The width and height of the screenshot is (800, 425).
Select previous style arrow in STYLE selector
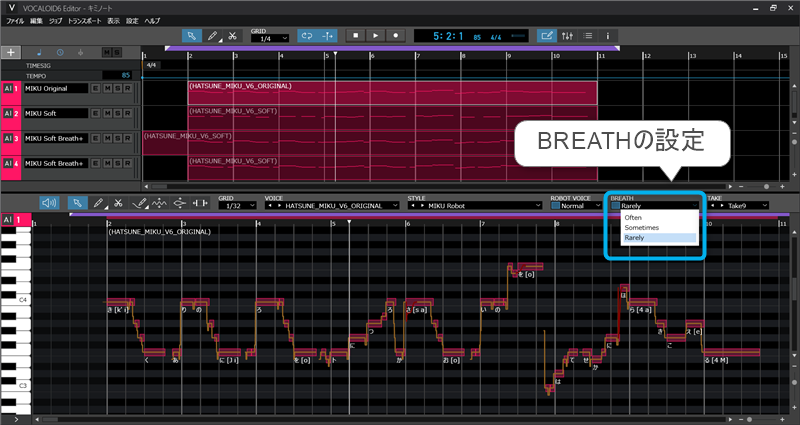coord(411,206)
